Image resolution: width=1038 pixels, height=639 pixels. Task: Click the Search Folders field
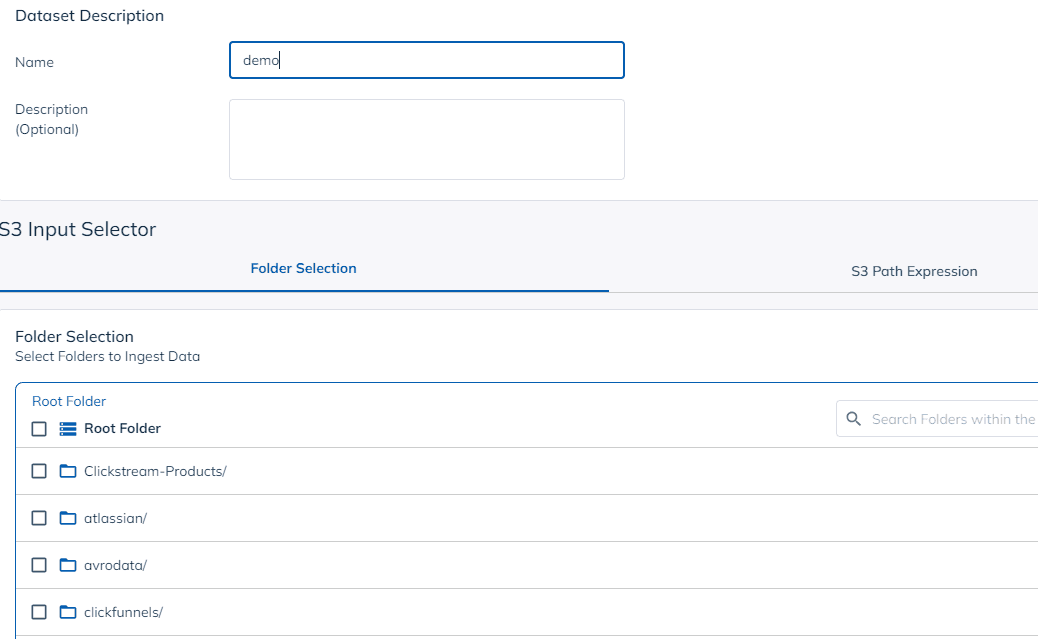tap(950, 418)
